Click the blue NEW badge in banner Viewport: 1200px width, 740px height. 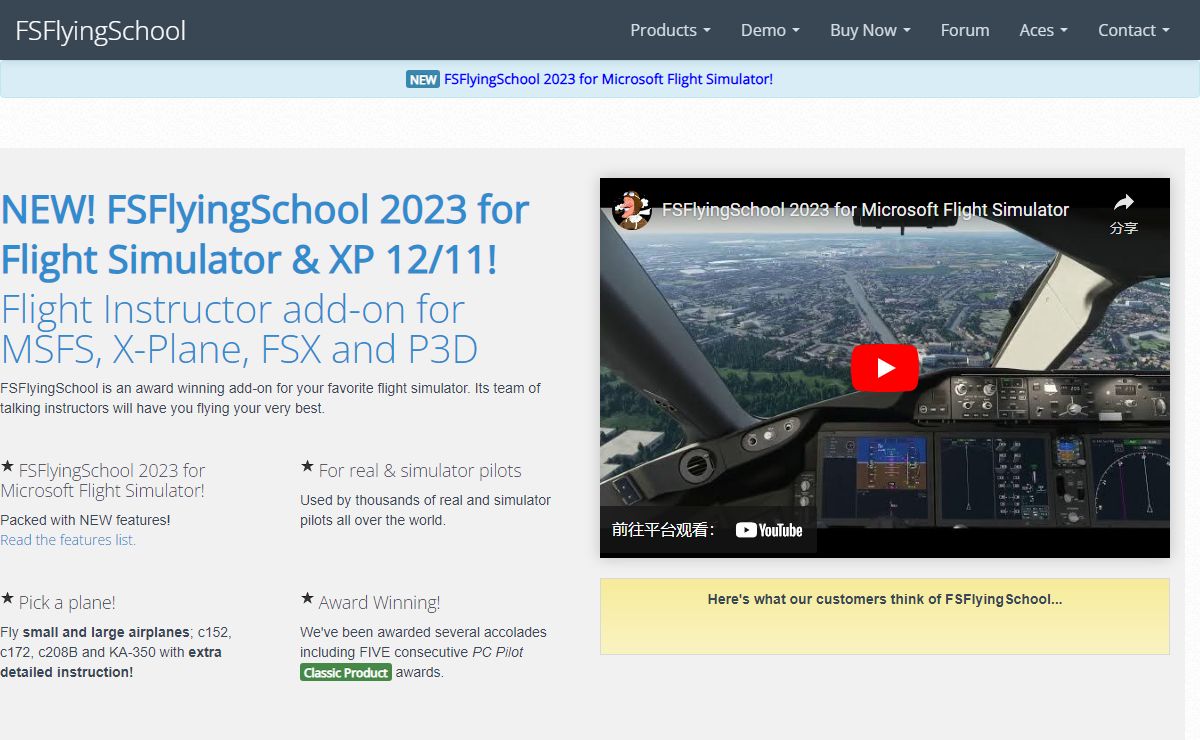[423, 79]
